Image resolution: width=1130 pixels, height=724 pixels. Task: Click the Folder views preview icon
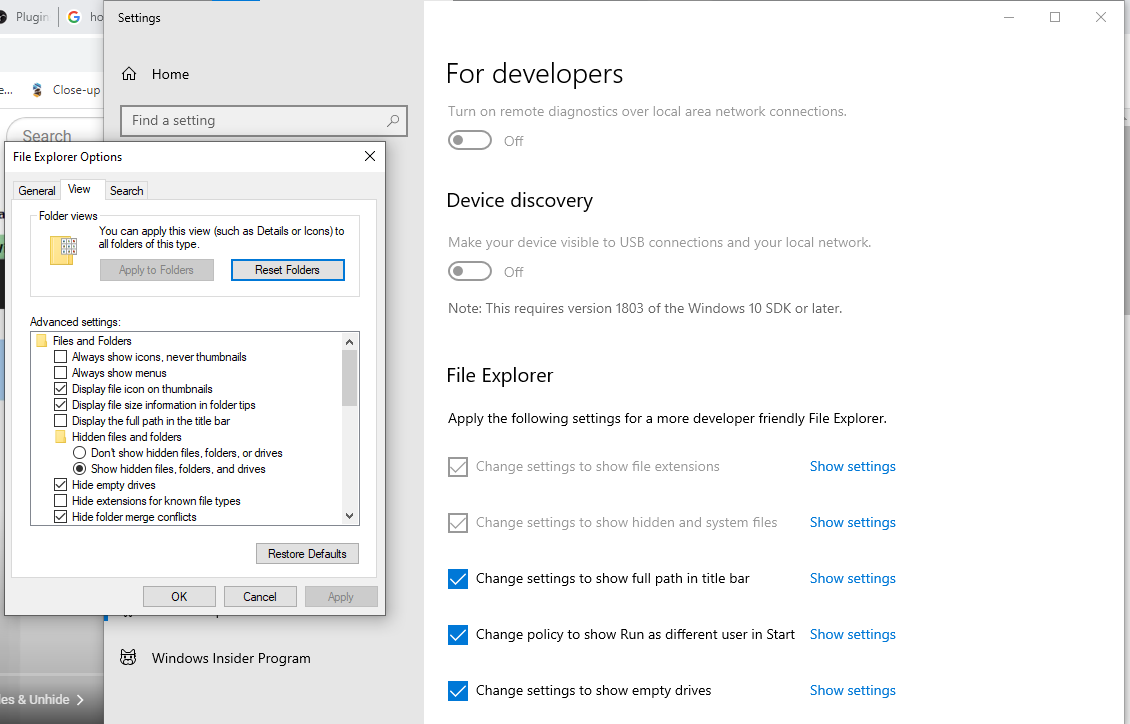tap(63, 249)
